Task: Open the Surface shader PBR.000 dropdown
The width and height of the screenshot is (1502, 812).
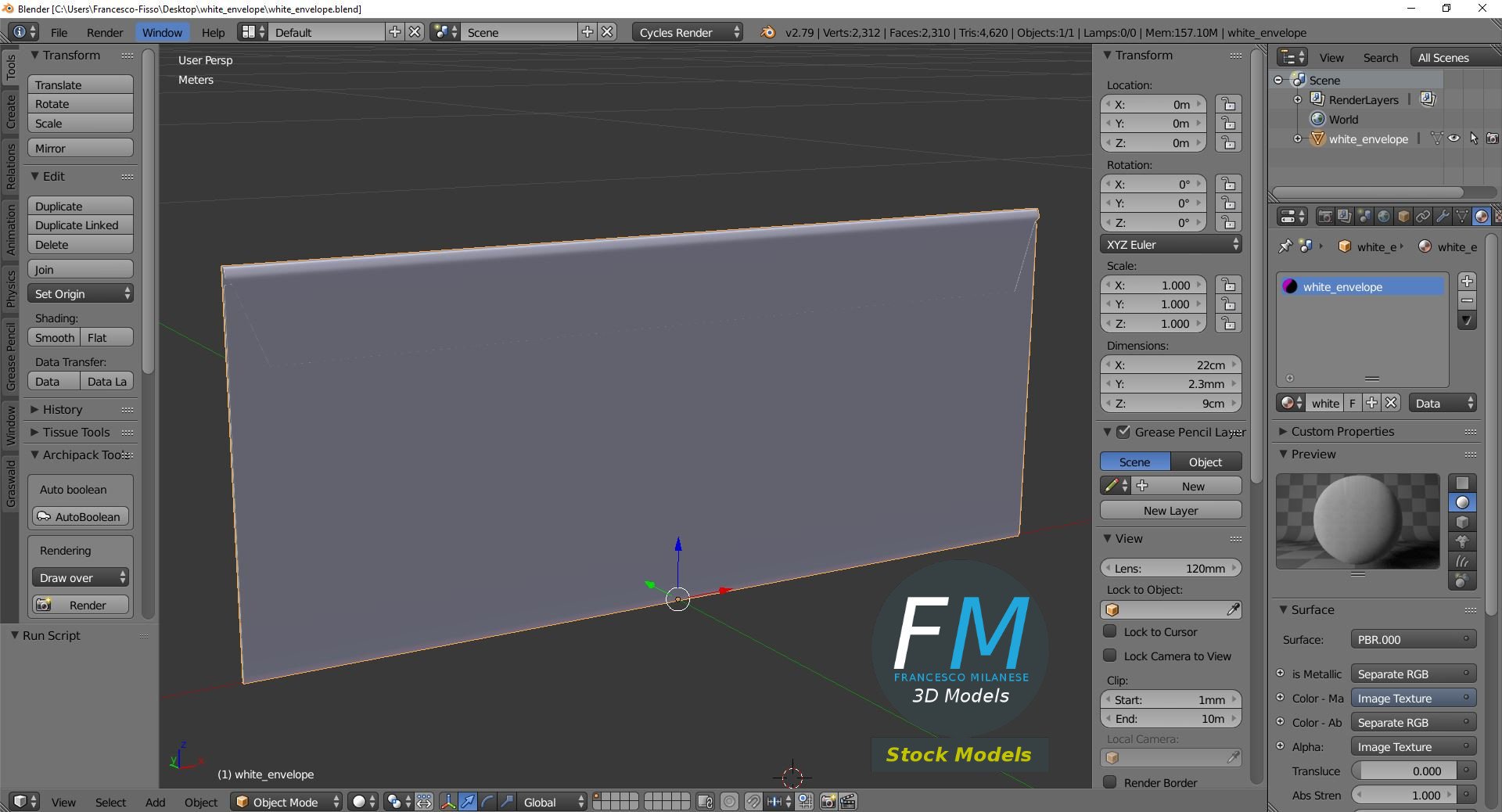Action: [x=1413, y=639]
